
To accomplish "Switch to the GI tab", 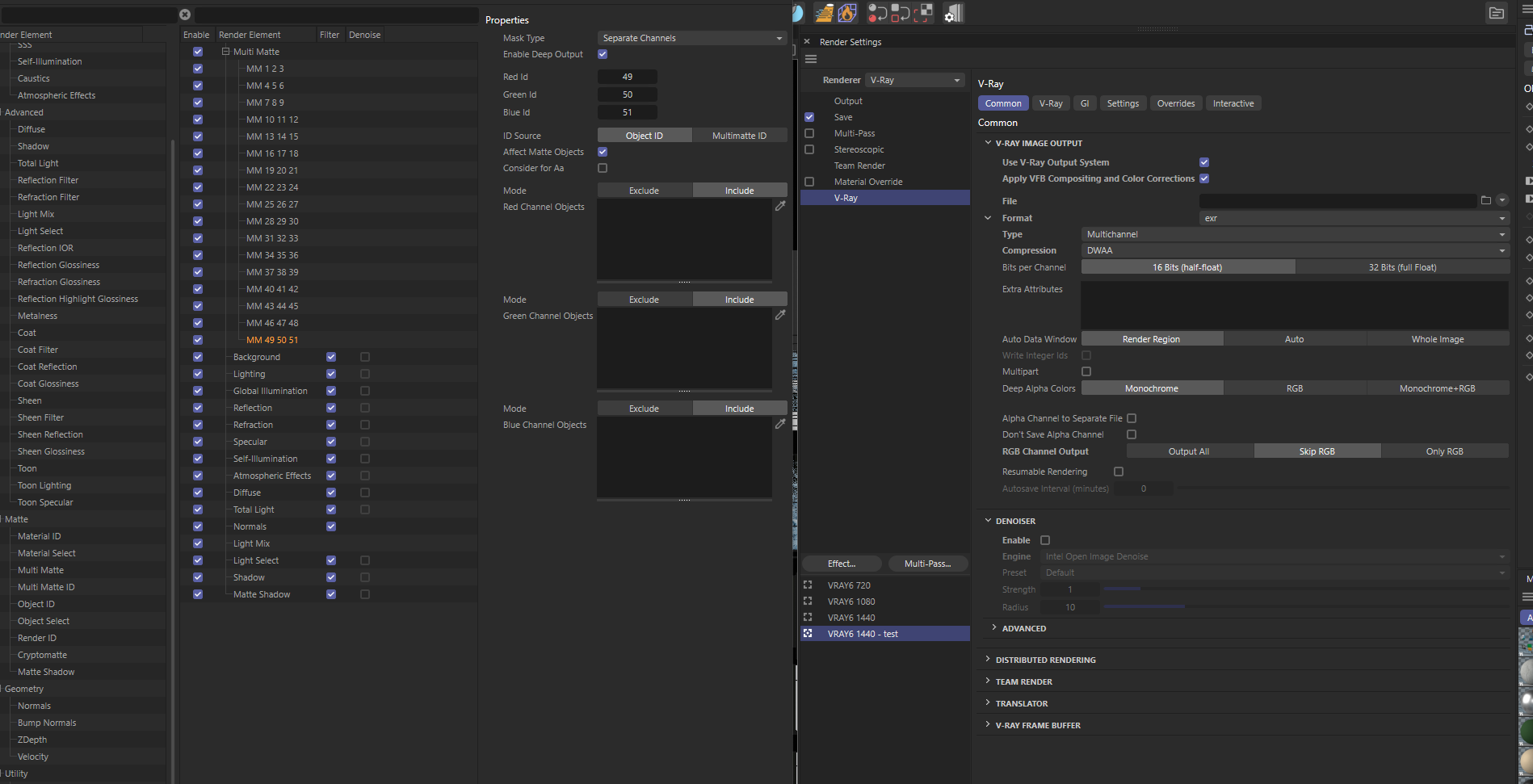I will [1085, 103].
